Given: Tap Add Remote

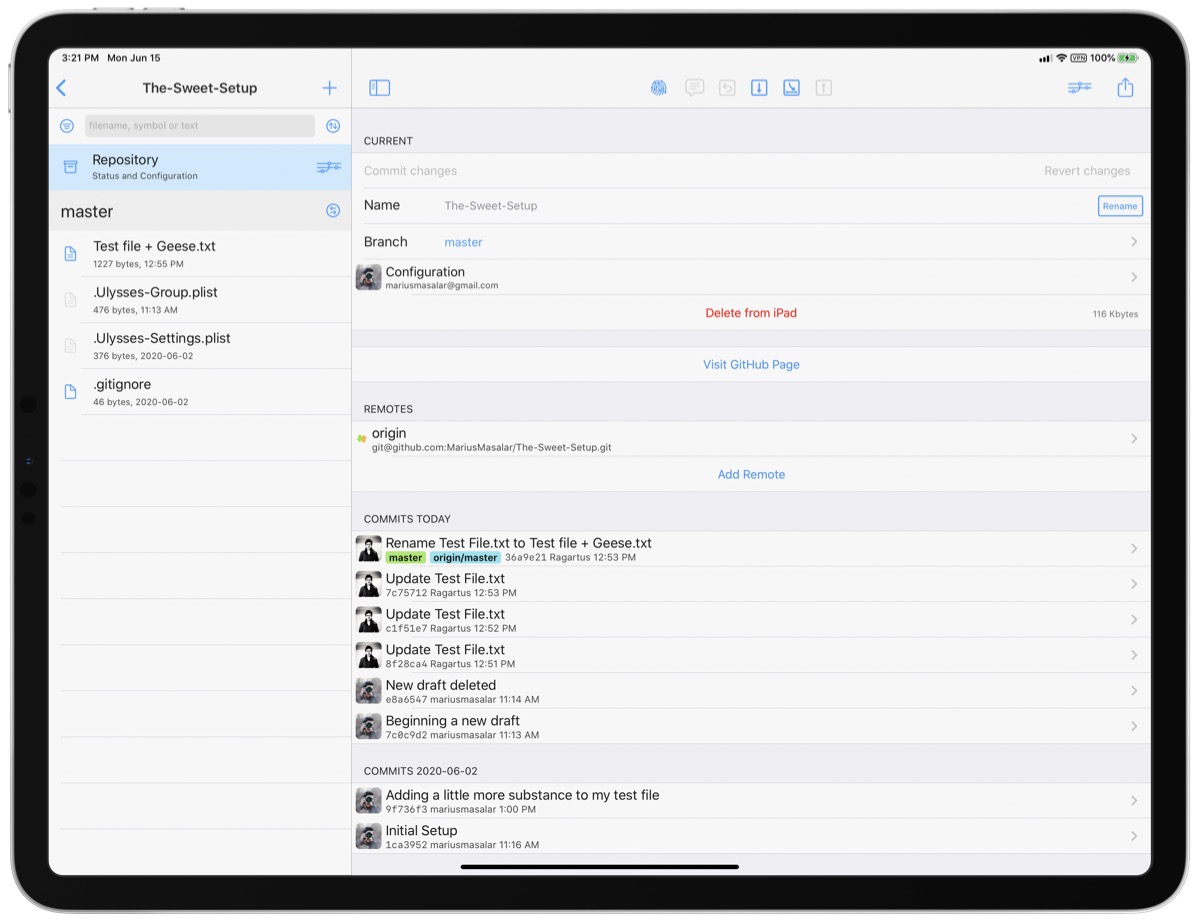Looking at the screenshot, I should click(x=751, y=475).
